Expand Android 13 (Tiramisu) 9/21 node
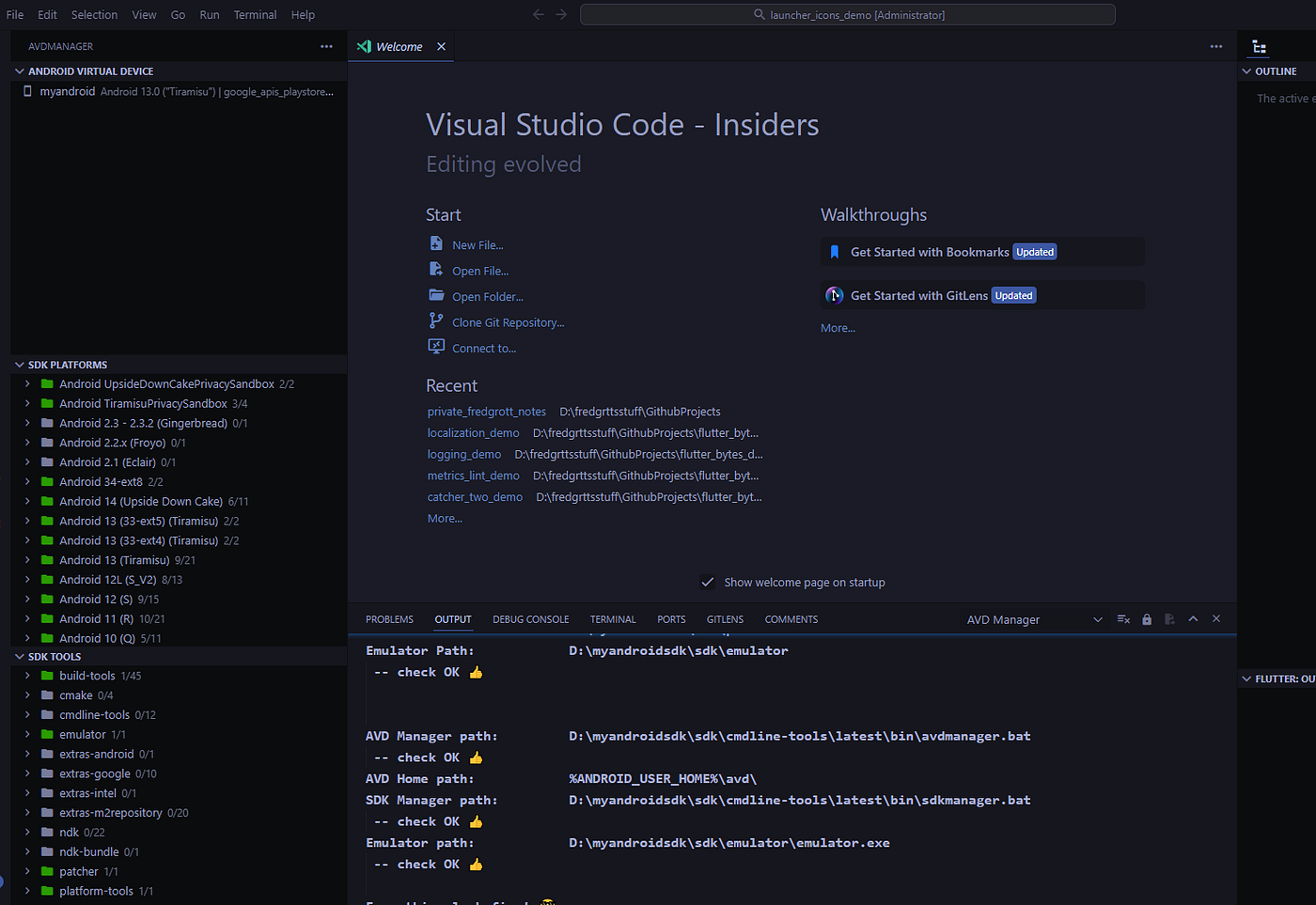Viewport: 1316px width, 905px height. (x=27, y=560)
